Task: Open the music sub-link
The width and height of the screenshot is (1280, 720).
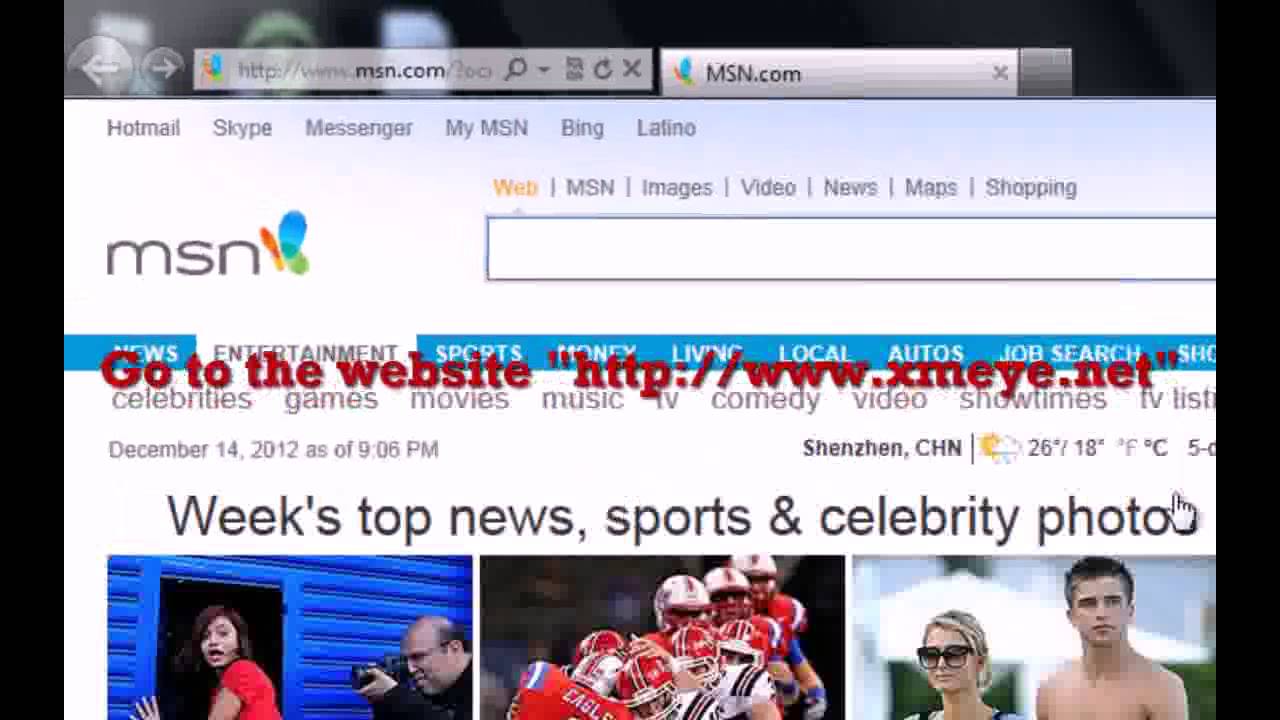Action: pos(582,399)
